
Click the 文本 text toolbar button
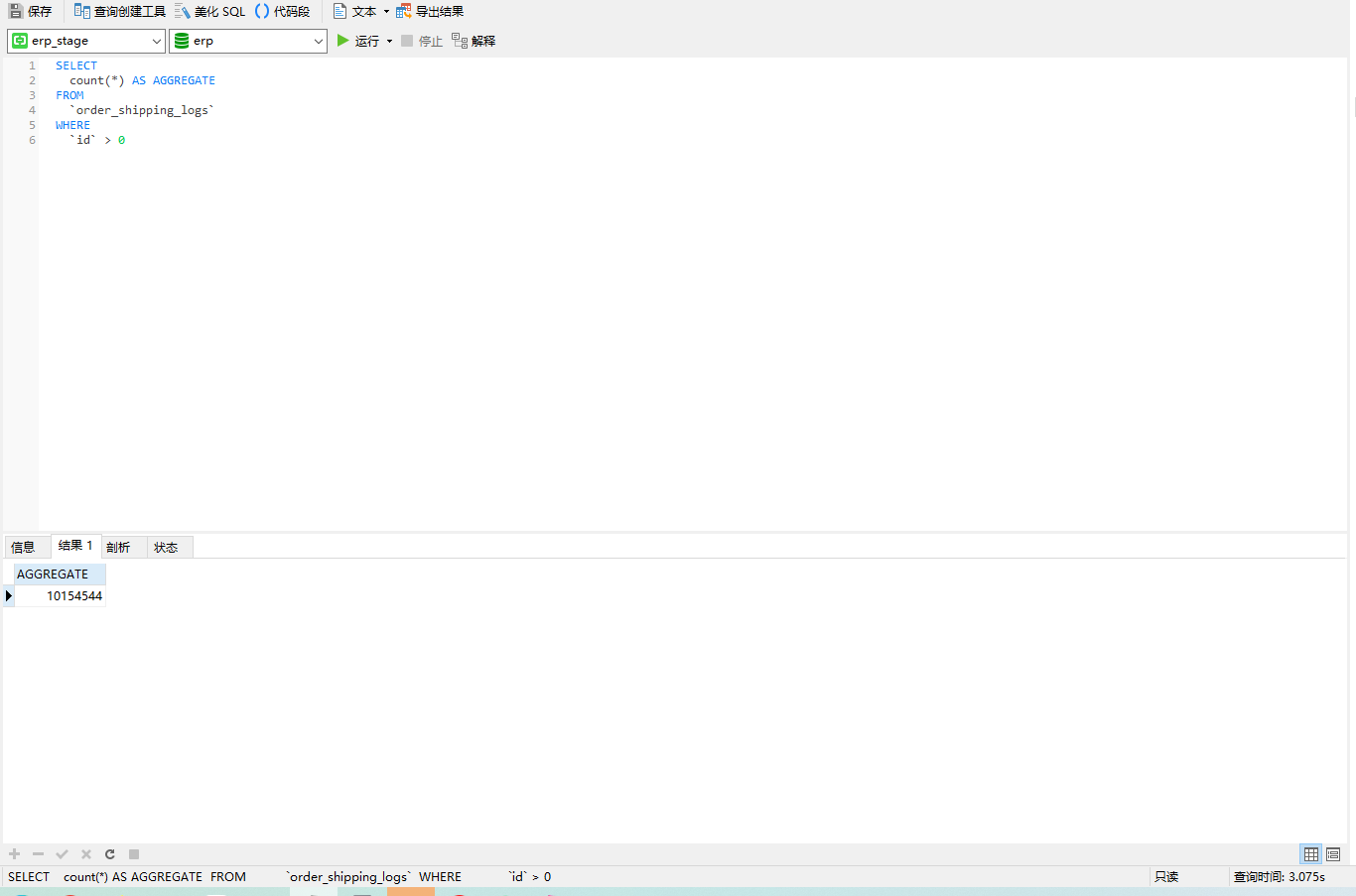point(354,12)
